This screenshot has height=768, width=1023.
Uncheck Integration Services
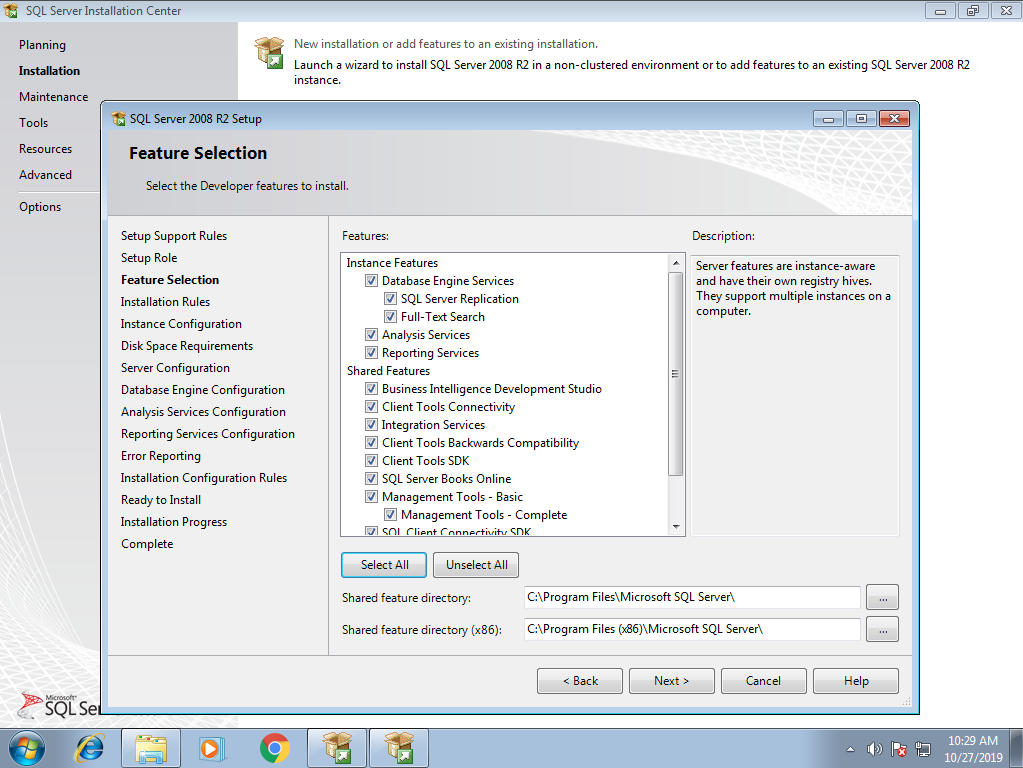point(371,425)
